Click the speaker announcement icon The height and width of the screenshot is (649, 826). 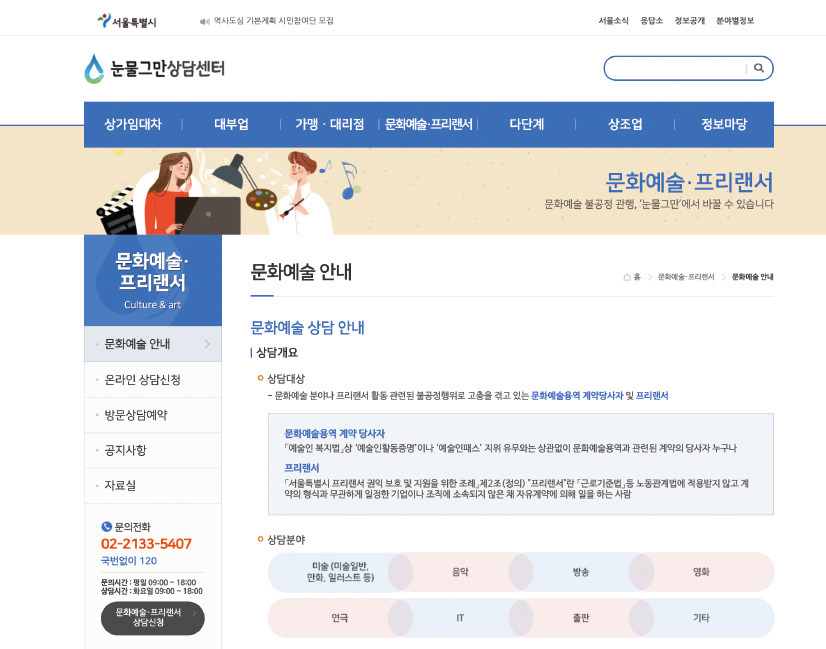click(204, 22)
